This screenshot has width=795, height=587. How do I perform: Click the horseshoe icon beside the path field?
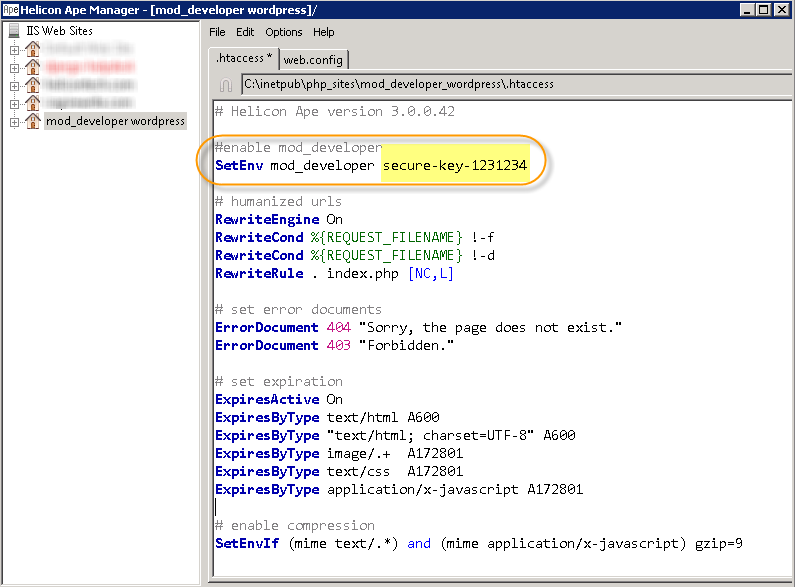(226, 85)
